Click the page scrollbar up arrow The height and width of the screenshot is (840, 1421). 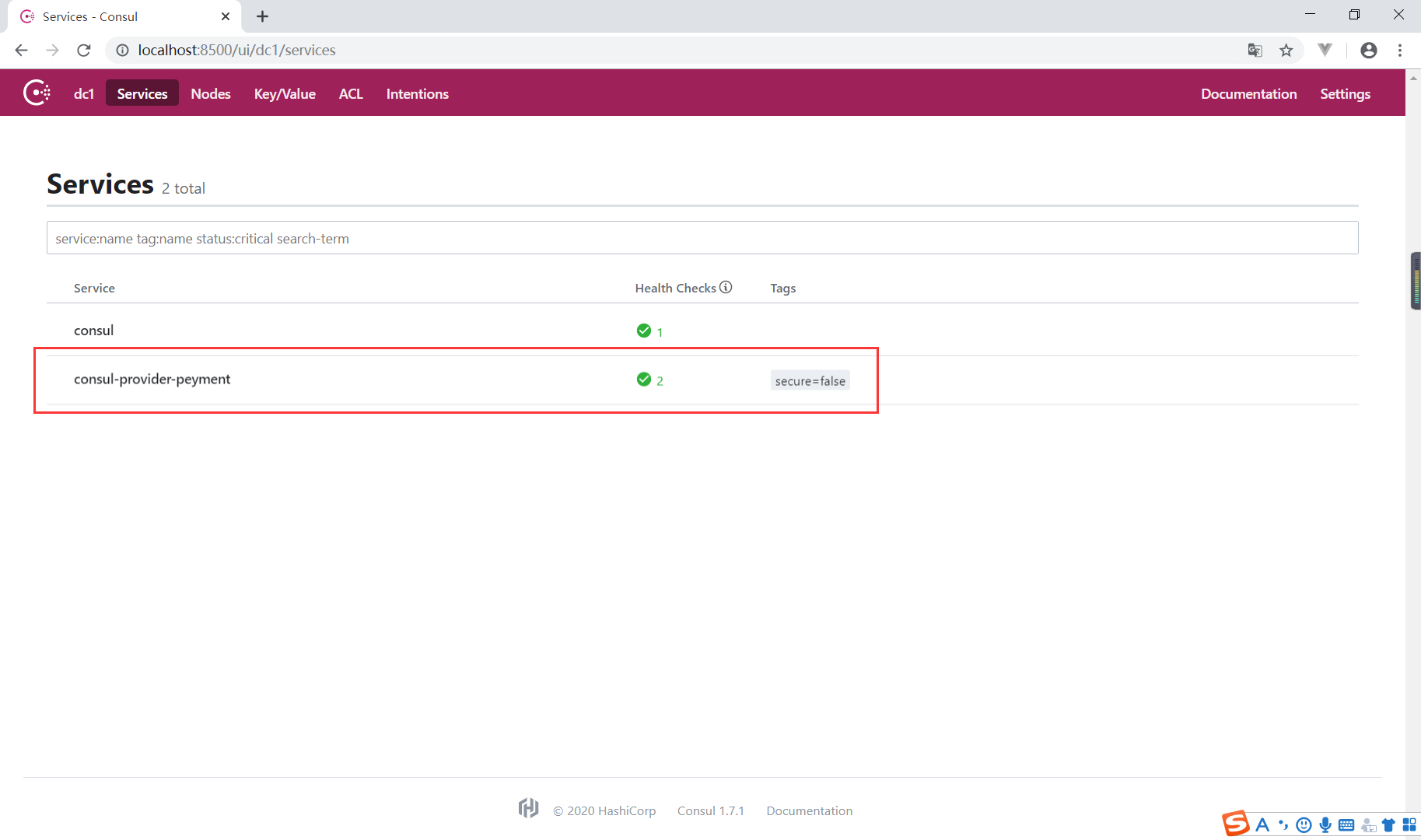(1413, 77)
